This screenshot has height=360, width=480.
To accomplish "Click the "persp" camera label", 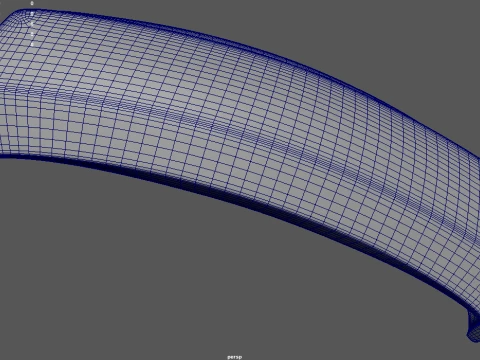I will coord(235,357).
